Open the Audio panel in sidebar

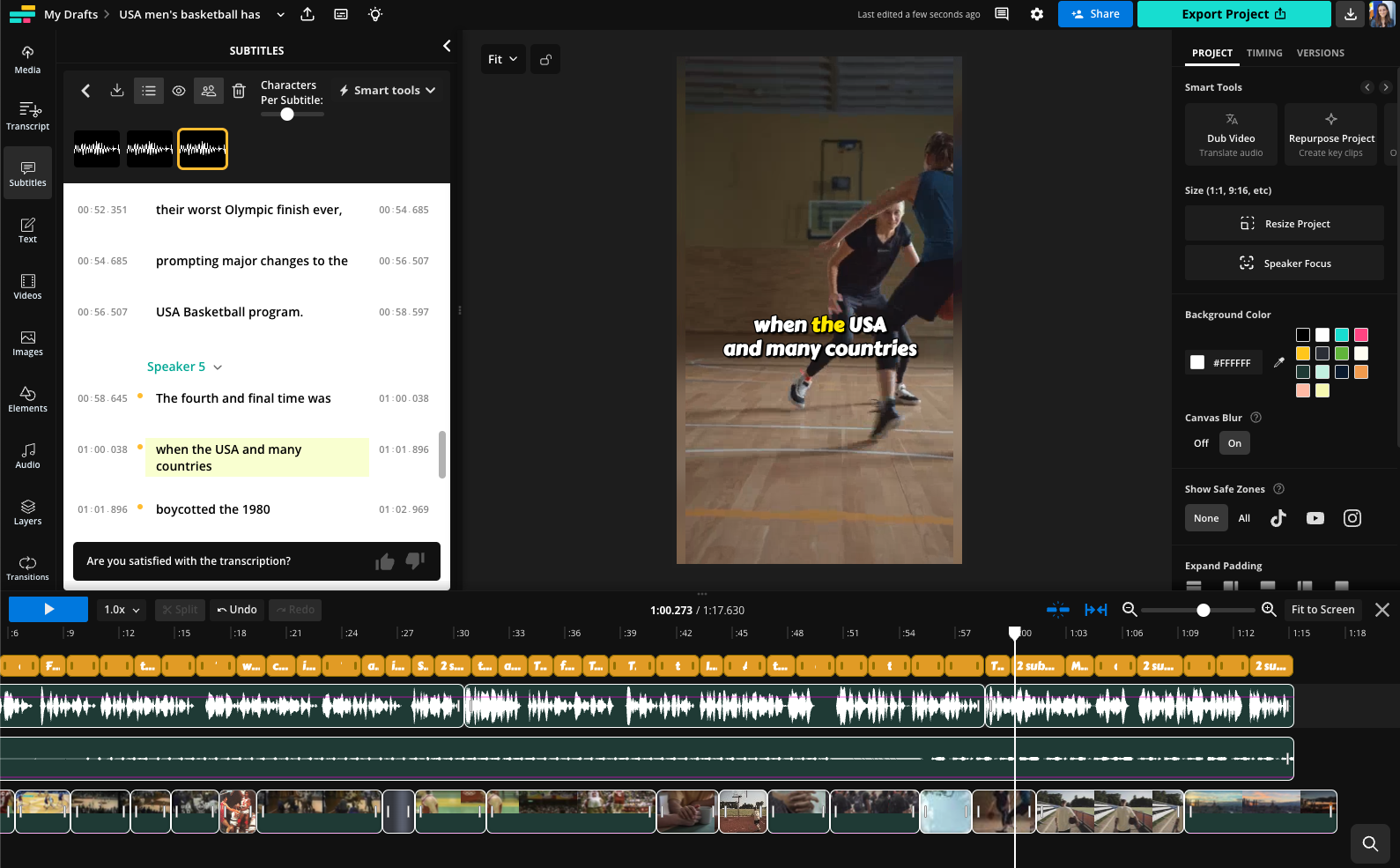coord(27,455)
